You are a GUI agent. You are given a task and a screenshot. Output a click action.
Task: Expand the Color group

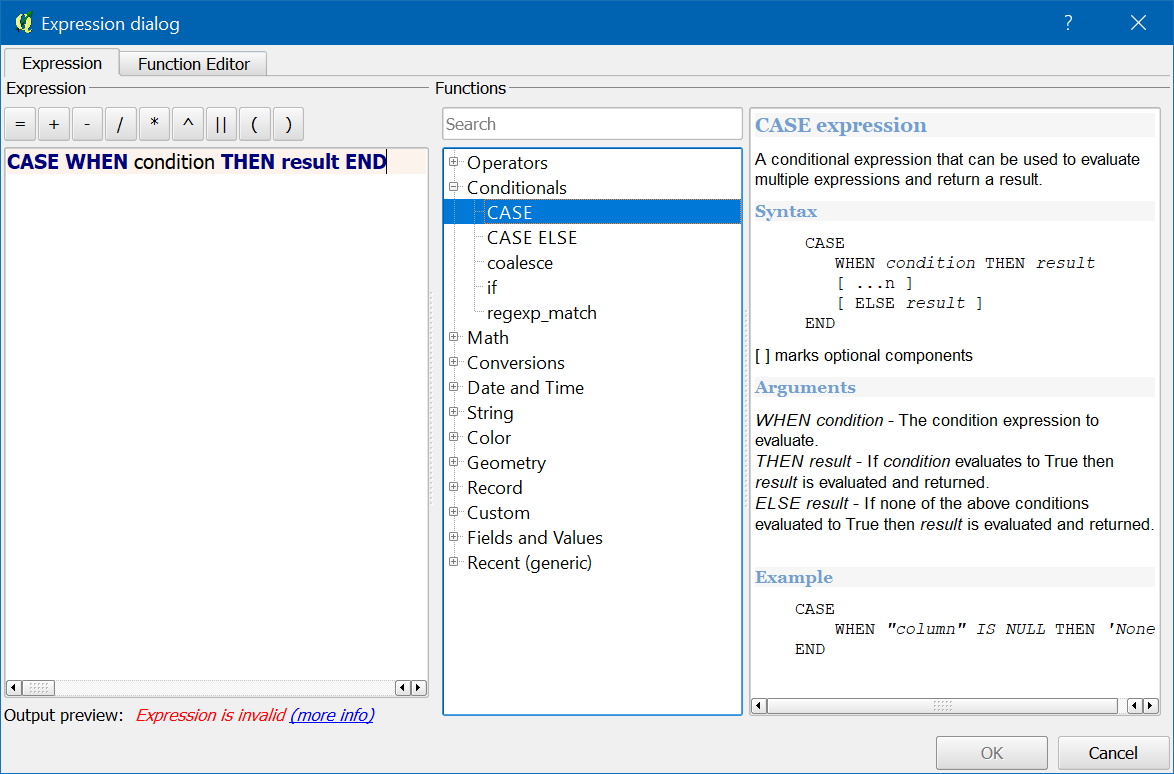(454, 437)
